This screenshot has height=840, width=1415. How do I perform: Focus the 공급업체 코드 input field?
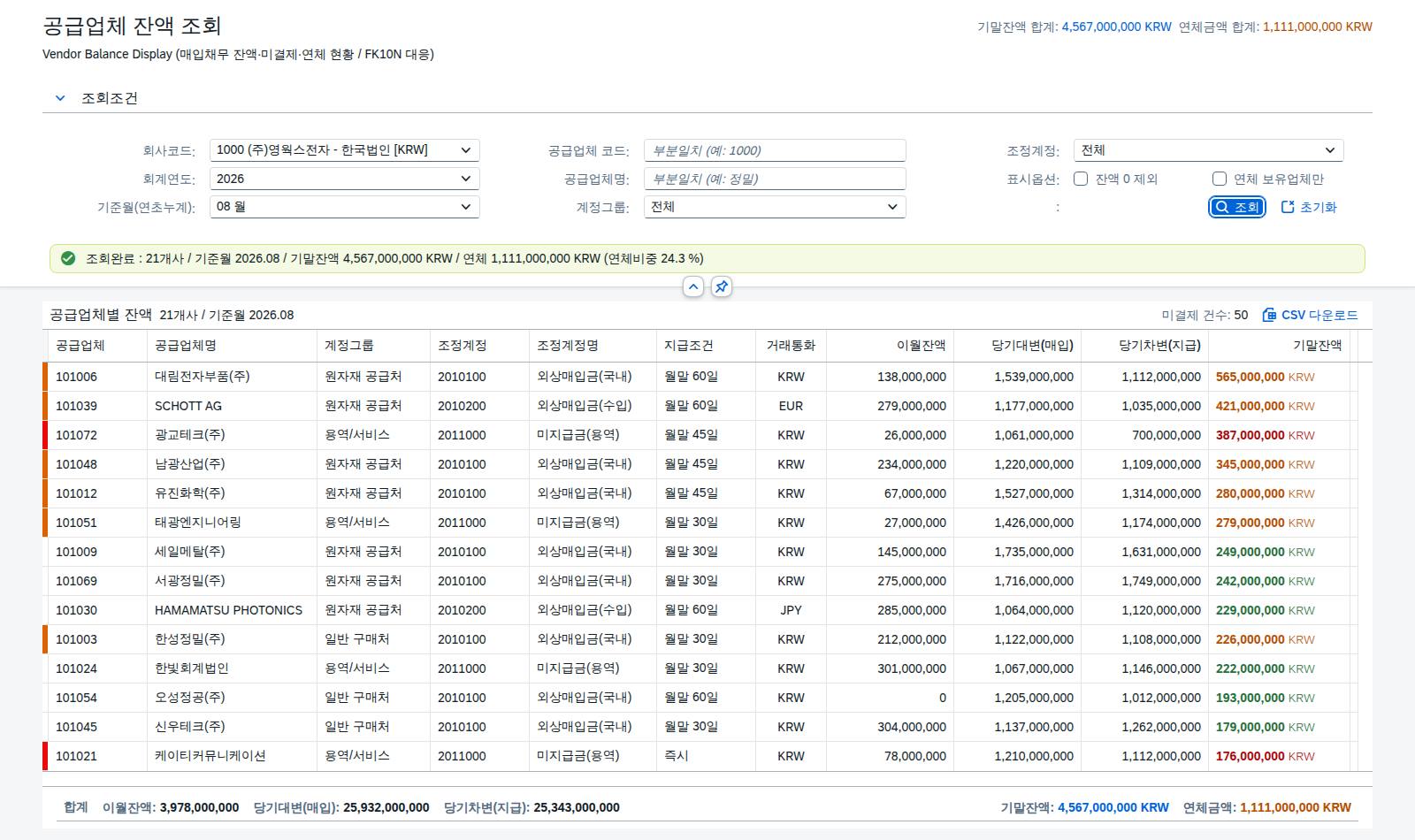(x=775, y=150)
